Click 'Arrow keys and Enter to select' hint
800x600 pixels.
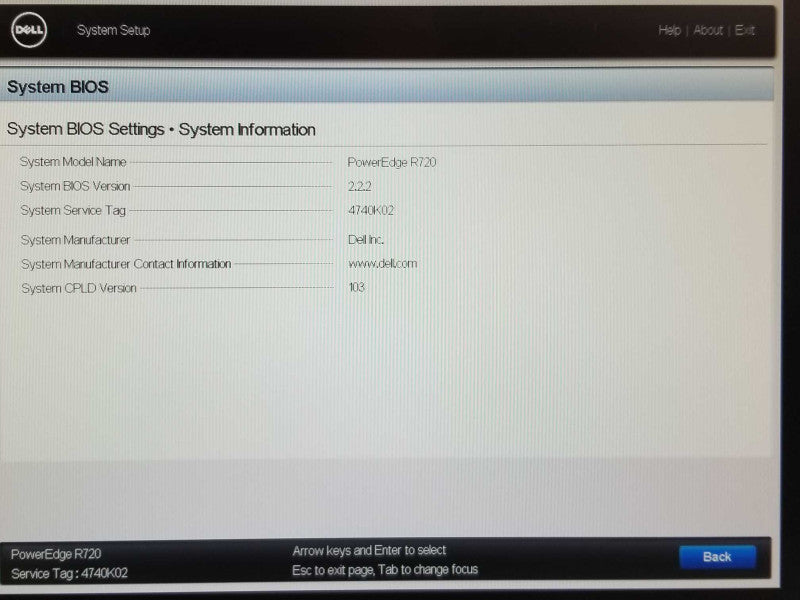(369, 551)
